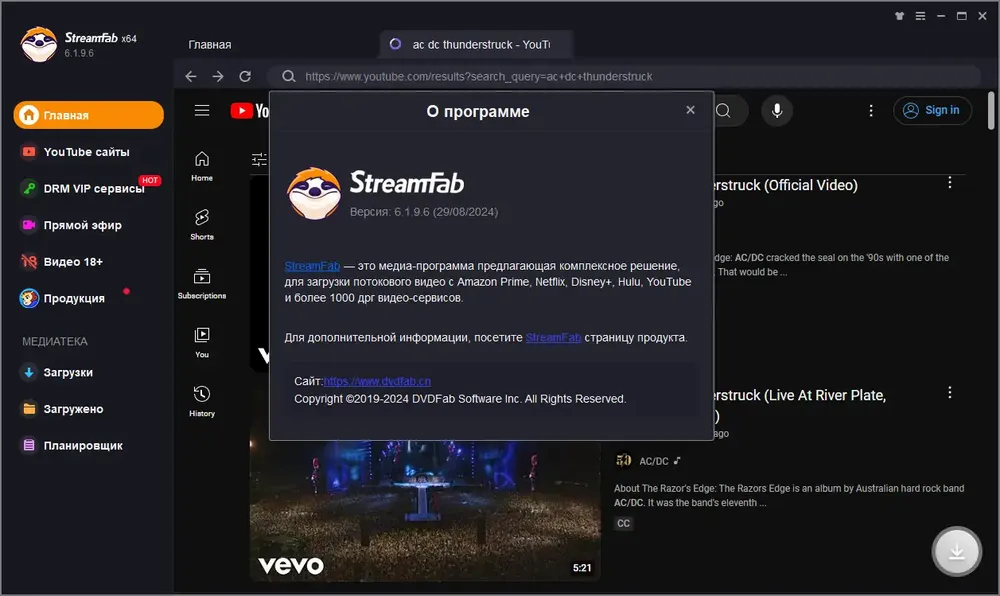Open Продукция in the sidebar

pyautogui.click(x=74, y=298)
